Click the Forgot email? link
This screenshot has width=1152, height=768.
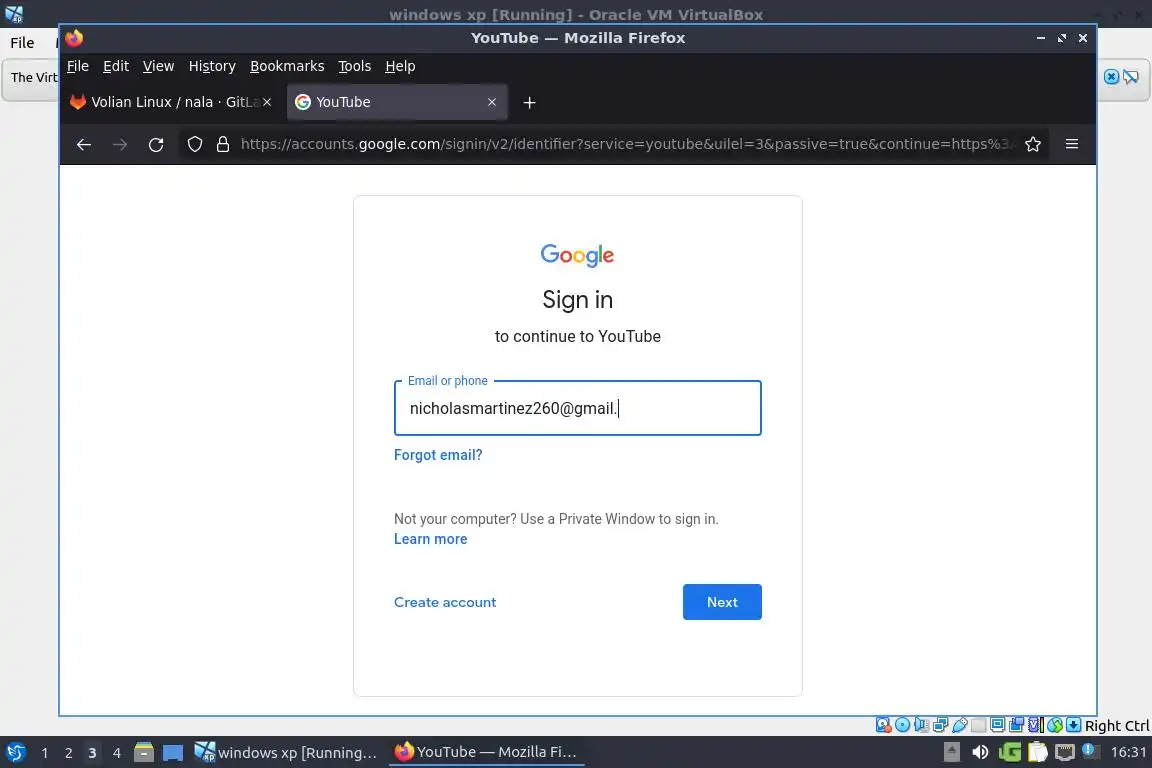(438, 455)
